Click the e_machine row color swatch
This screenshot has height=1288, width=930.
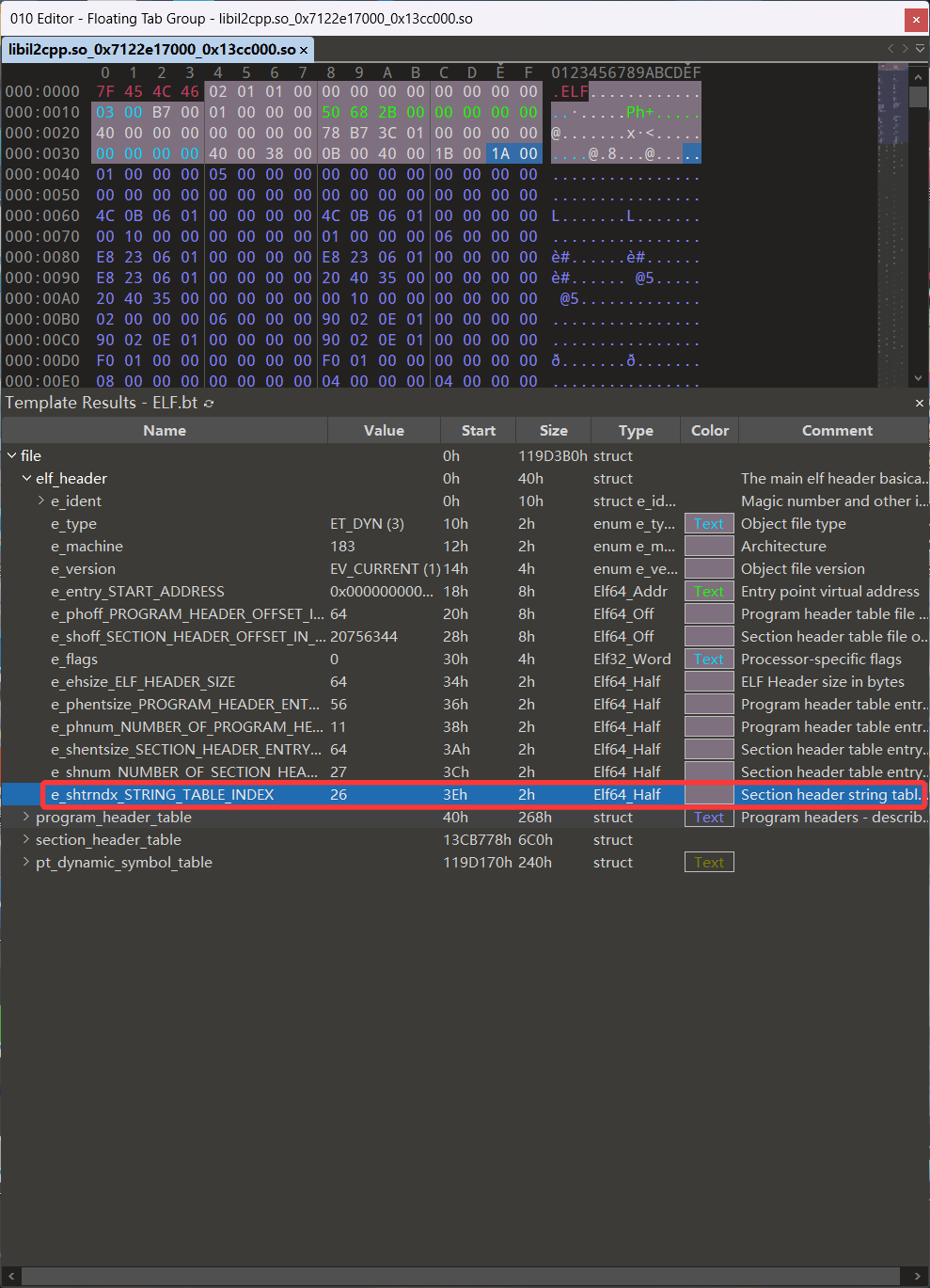click(x=709, y=546)
